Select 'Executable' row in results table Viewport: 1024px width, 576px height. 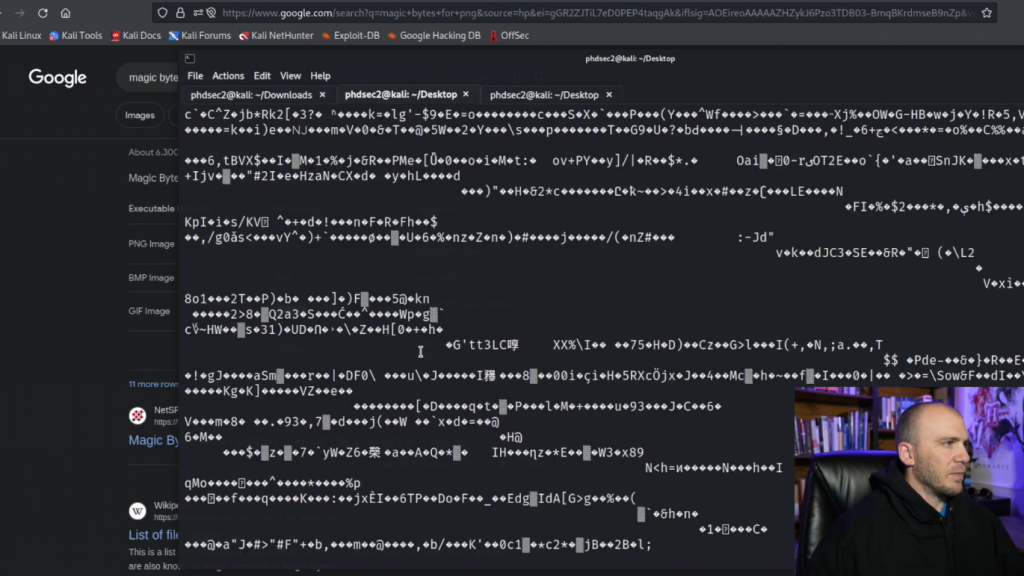153,209
